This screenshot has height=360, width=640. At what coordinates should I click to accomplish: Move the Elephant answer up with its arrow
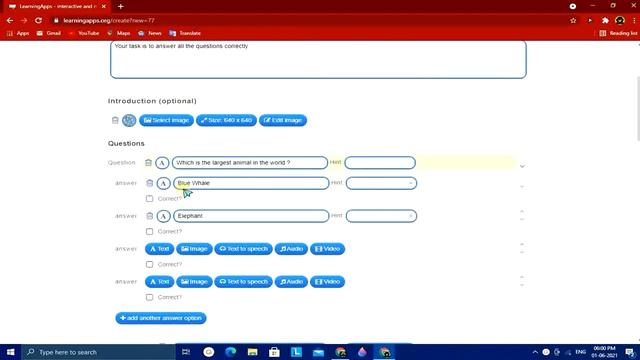(522, 211)
